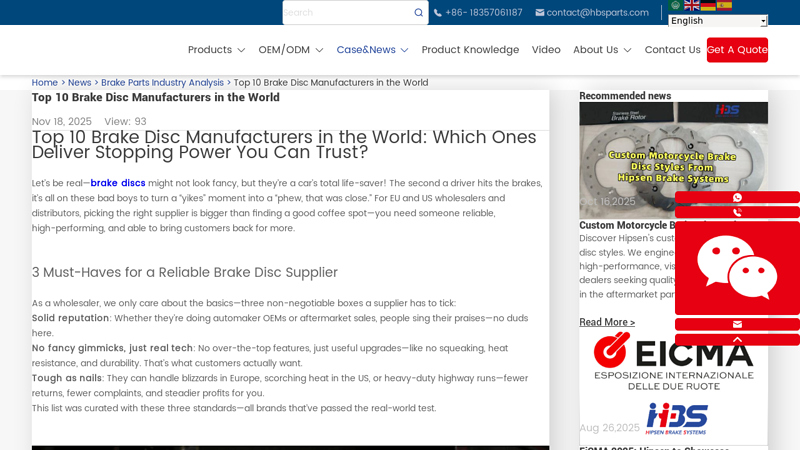Expand the Products menu chevron
This screenshot has height=450, width=800.
coord(241,50)
